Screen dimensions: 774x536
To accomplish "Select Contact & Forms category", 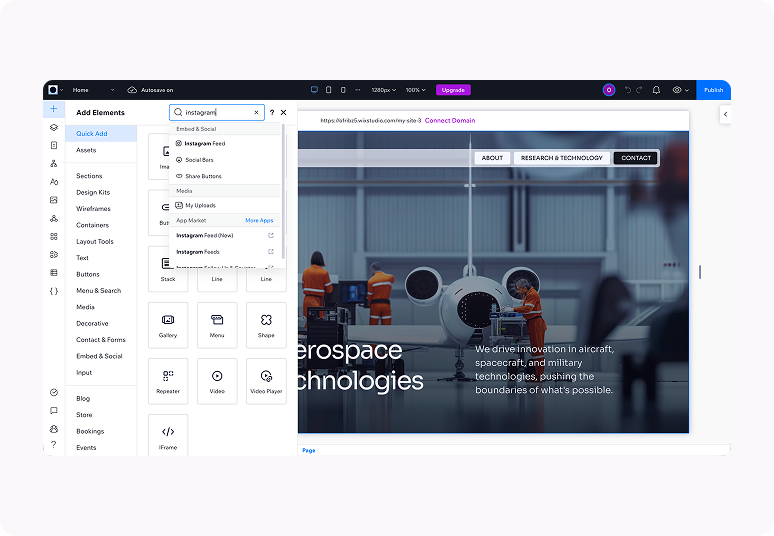I will [101, 340].
